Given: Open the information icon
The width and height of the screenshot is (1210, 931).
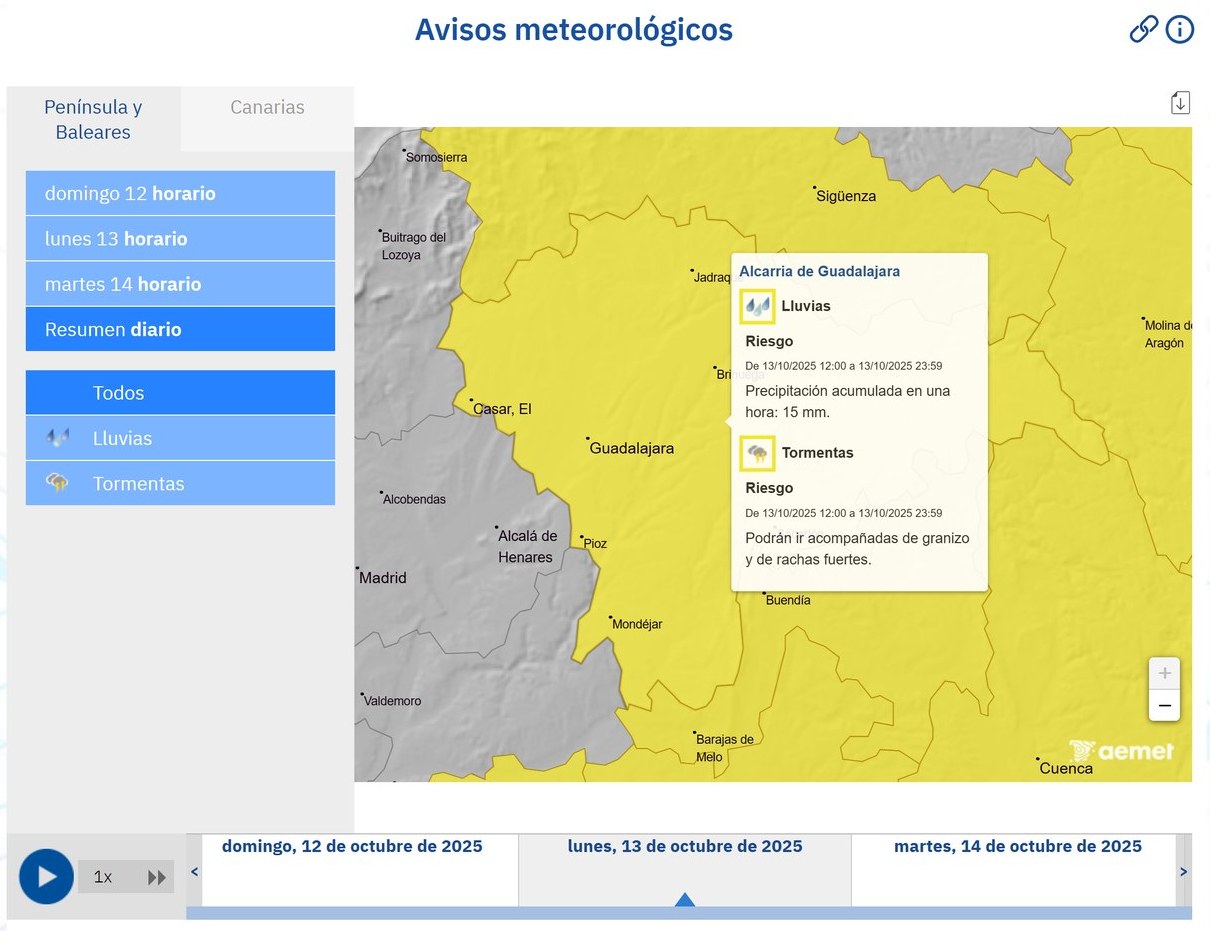Looking at the screenshot, I should (1180, 30).
